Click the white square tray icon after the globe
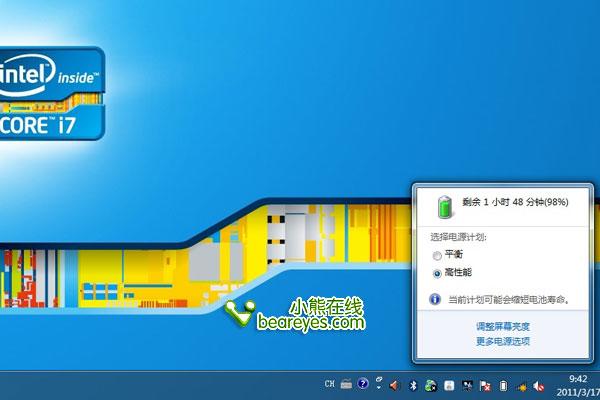This screenshot has height=400, width=600. (449, 385)
